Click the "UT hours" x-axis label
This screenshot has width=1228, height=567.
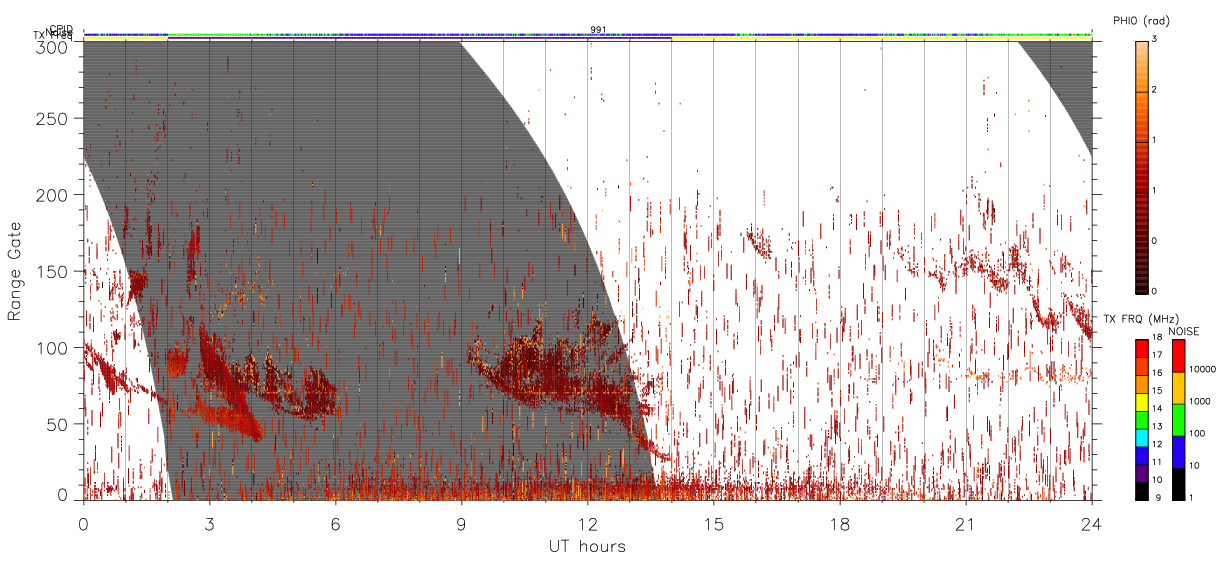[x=587, y=546]
